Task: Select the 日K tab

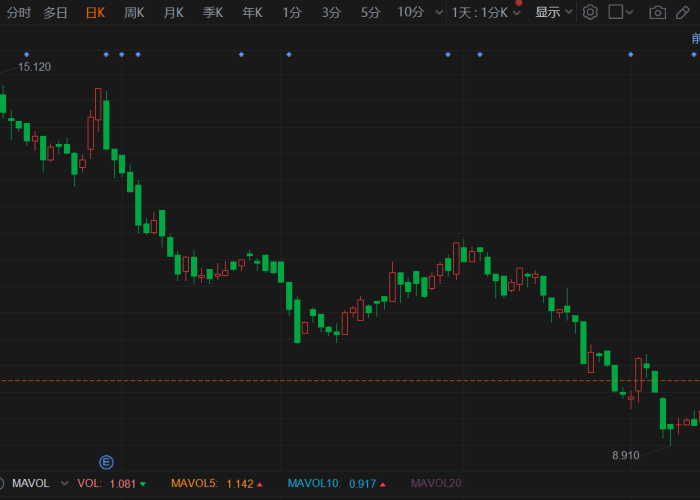Action: coord(96,13)
